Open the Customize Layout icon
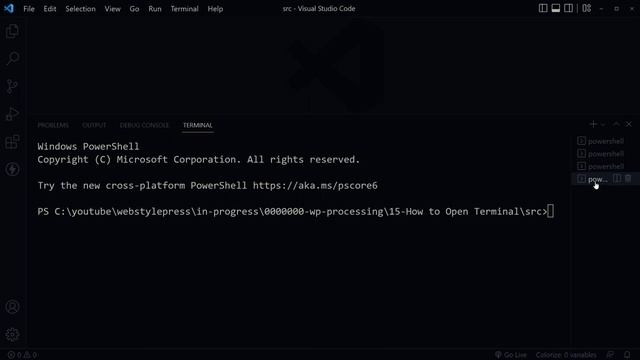 click(x=587, y=8)
